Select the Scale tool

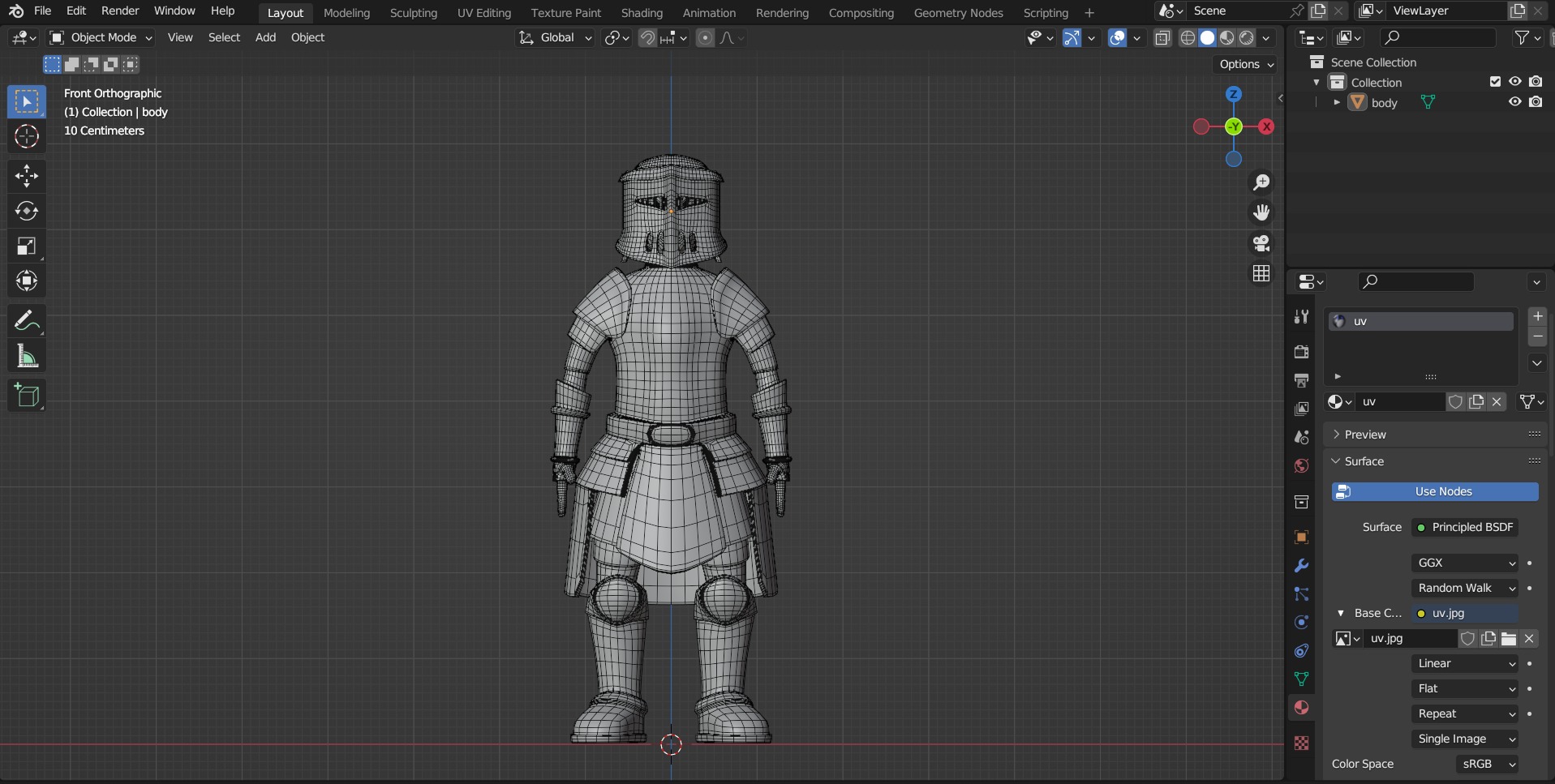(27, 246)
